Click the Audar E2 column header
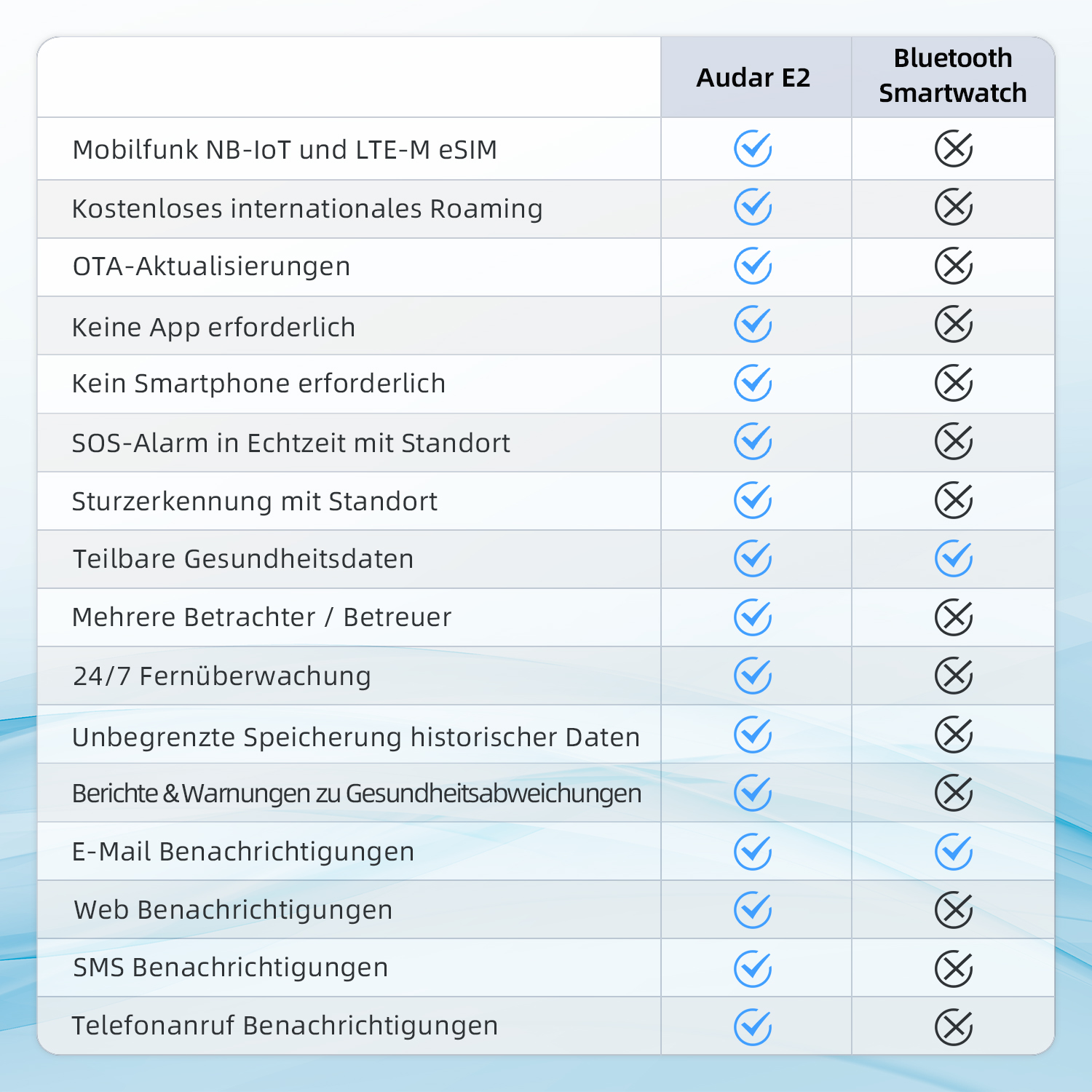 [753, 78]
